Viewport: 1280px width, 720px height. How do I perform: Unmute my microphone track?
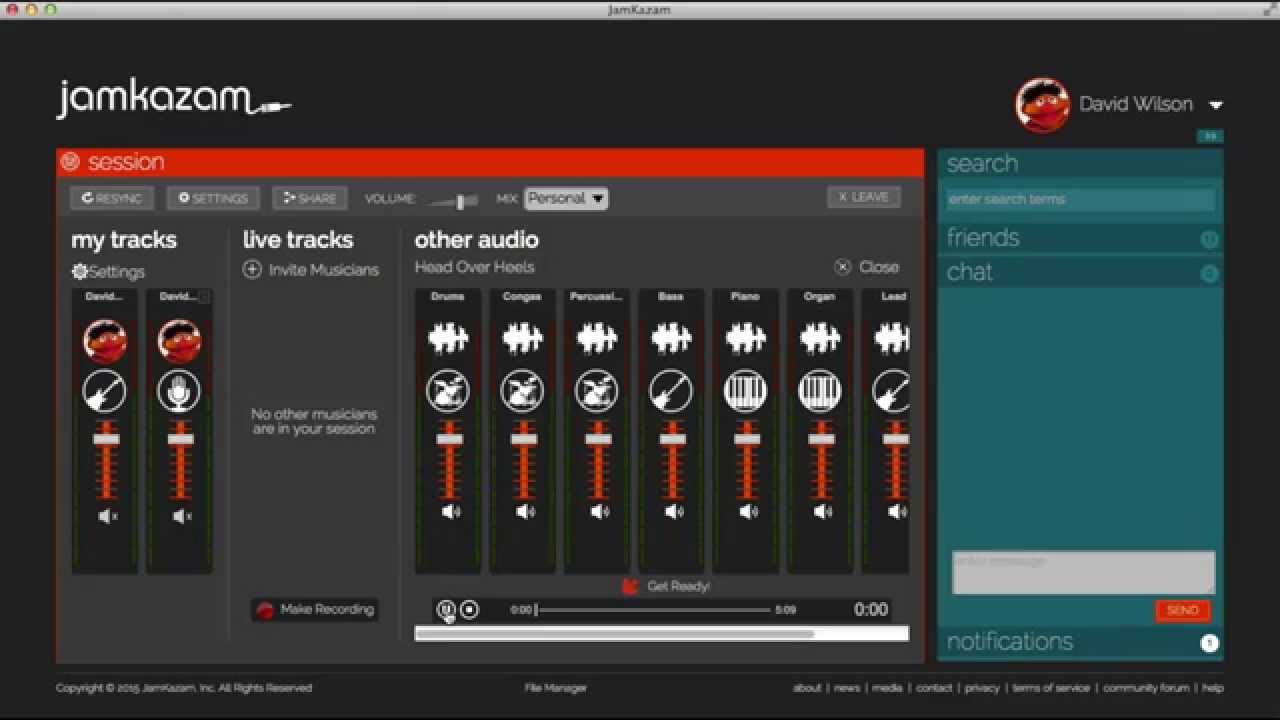pos(182,516)
